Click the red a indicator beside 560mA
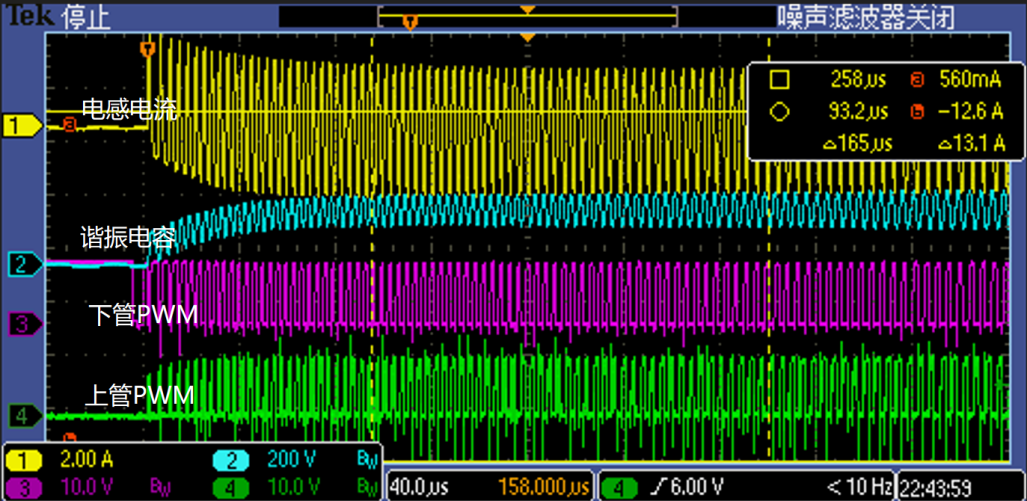This screenshot has width=1027, height=501. pos(917,81)
